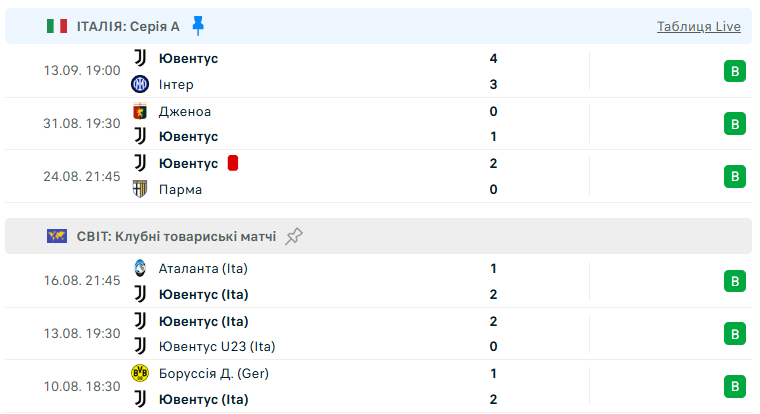Open the Ювентус U23 (Ita) team
This screenshot has width=760, height=414.
point(217,347)
